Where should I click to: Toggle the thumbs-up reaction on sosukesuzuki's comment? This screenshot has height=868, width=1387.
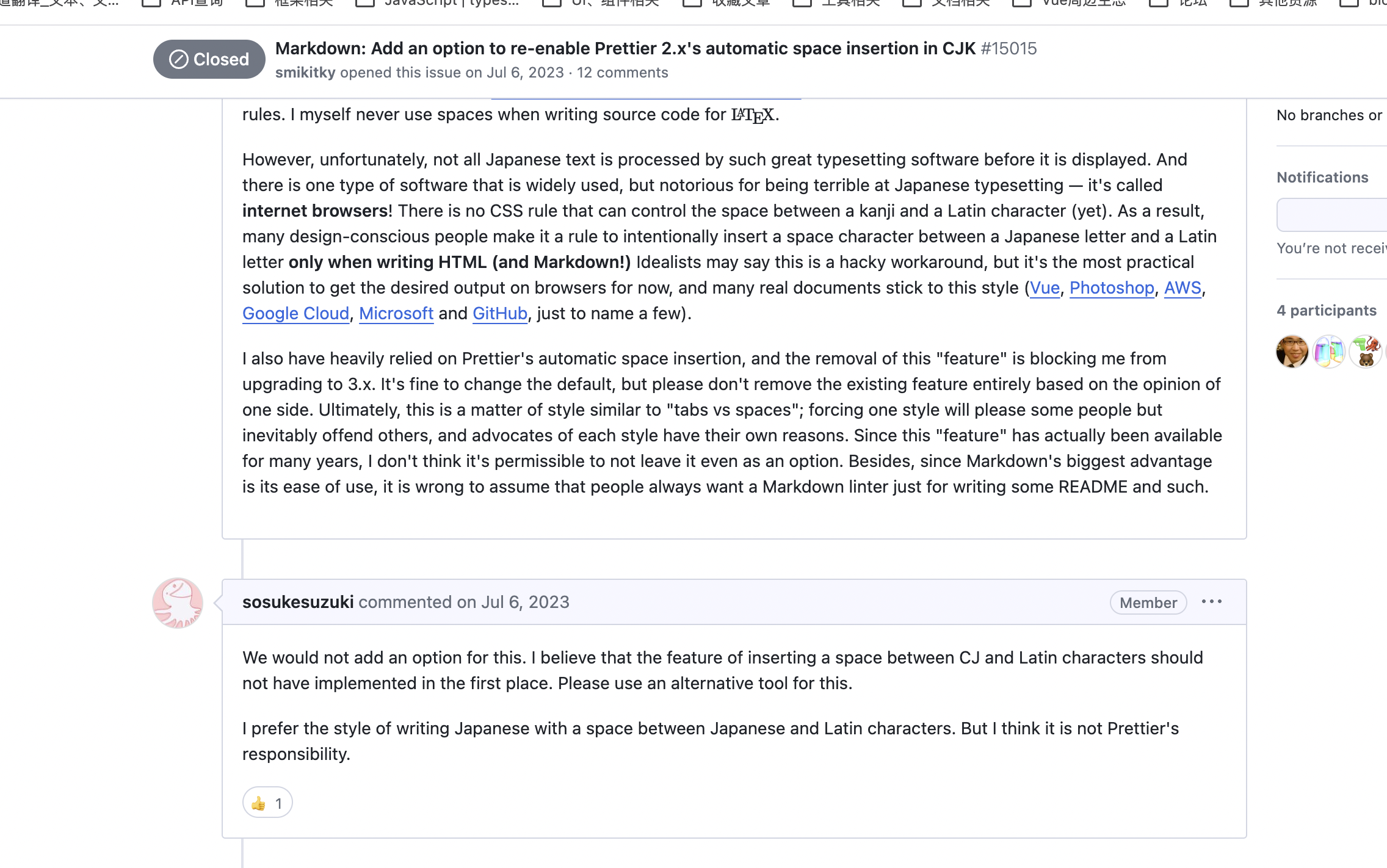click(x=267, y=803)
